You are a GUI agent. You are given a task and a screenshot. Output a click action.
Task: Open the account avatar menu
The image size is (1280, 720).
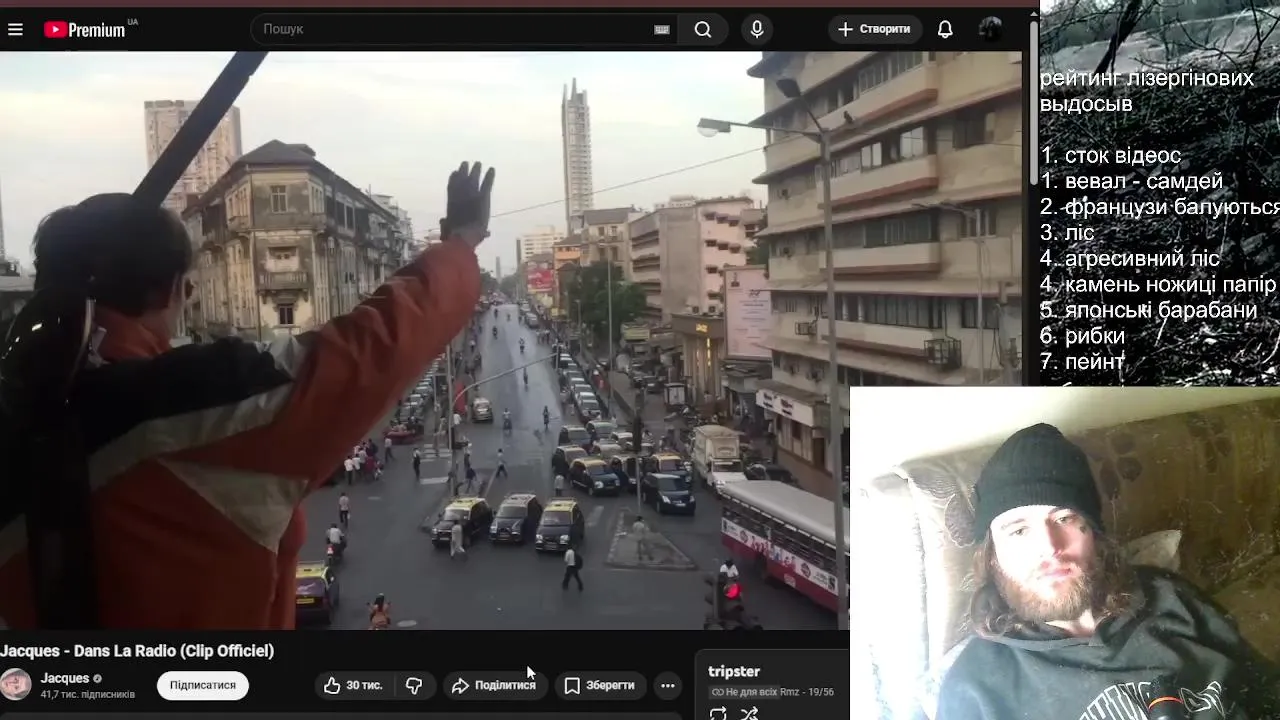coord(990,29)
